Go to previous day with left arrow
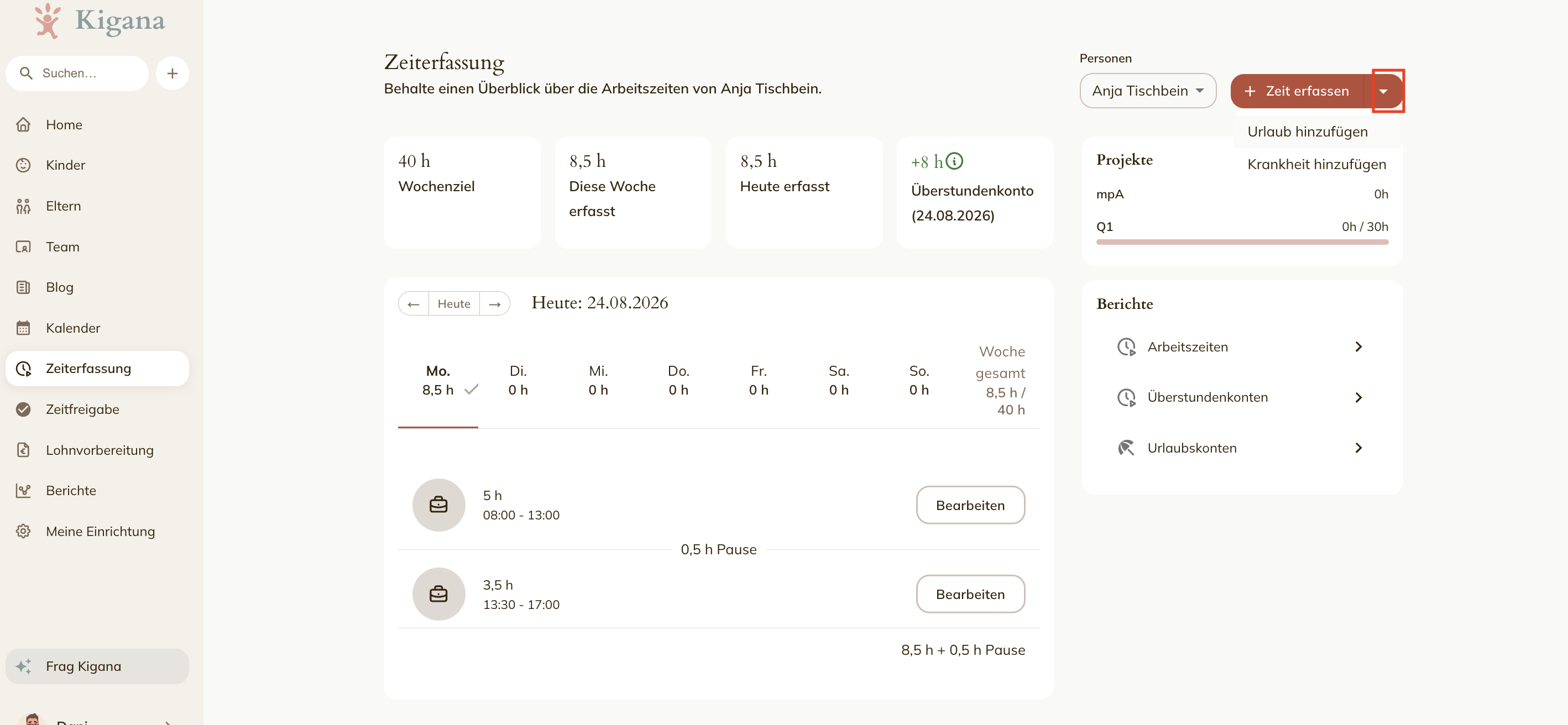This screenshot has width=1568, height=725. pyautogui.click(x=414, y=303)
